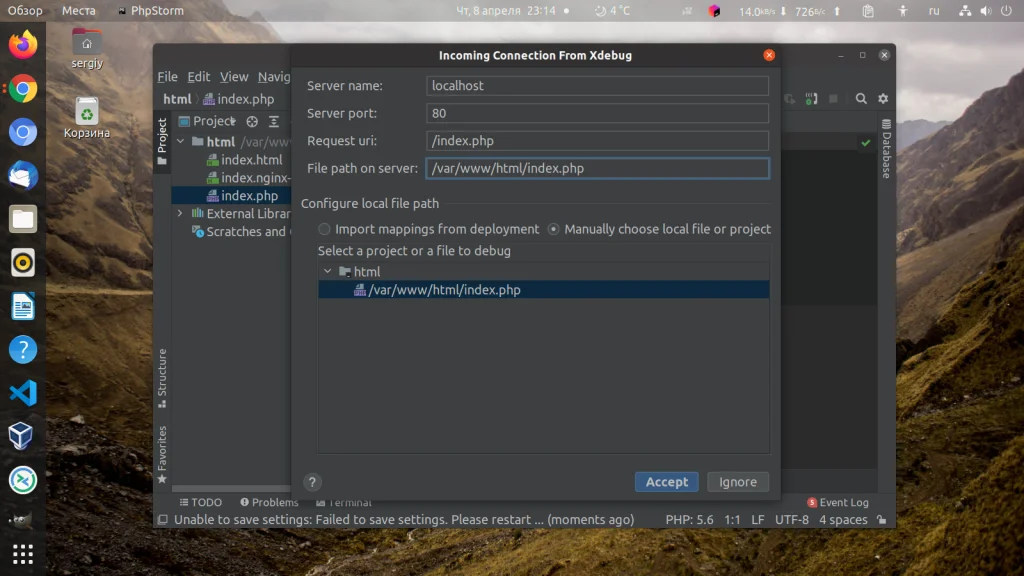1024x576 pixels.
Task: Launch Firefox from the dock
Action: point(22,44)
